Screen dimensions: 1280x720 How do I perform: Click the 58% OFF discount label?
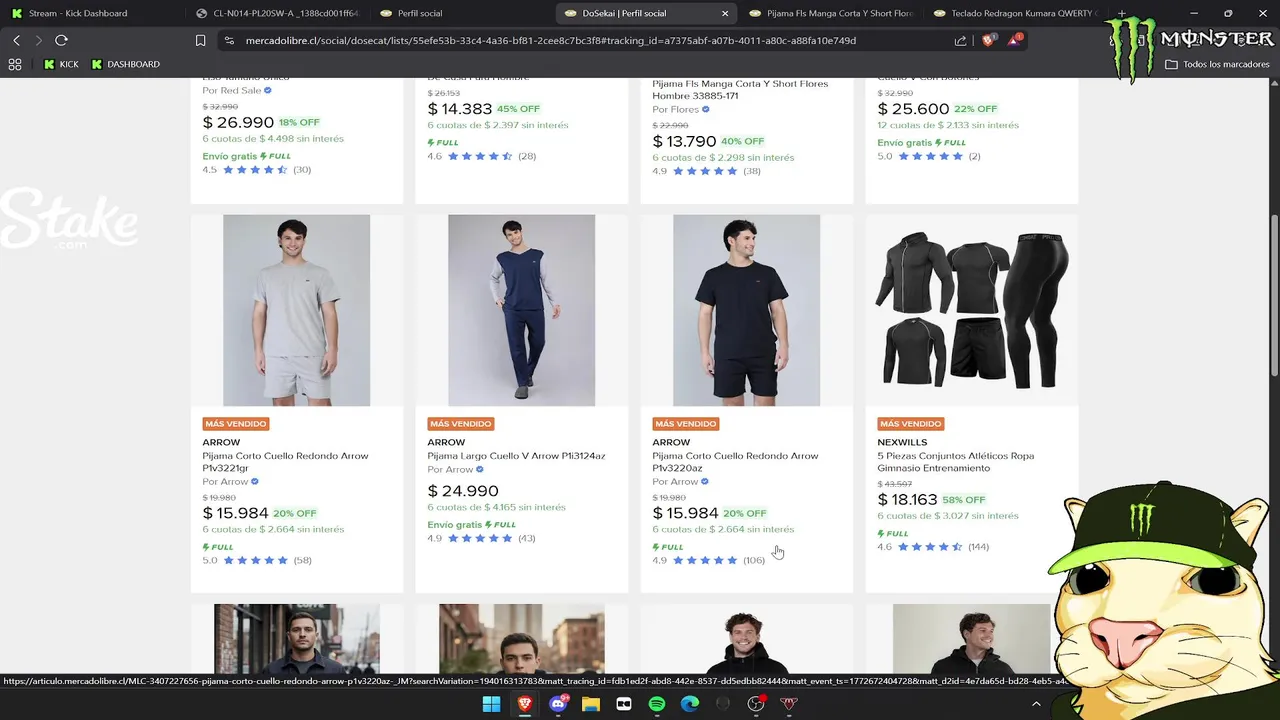[x=964, y=500]
